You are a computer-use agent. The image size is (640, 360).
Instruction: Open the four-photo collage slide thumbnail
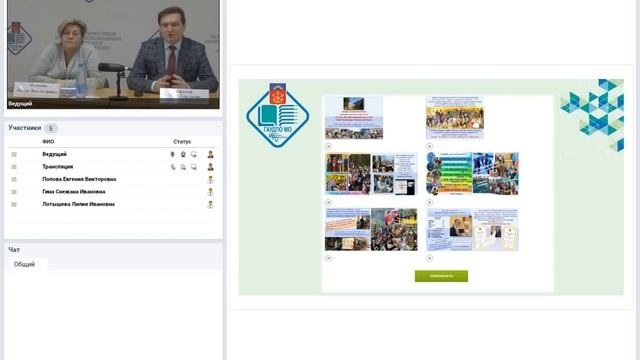pos(371,173)
